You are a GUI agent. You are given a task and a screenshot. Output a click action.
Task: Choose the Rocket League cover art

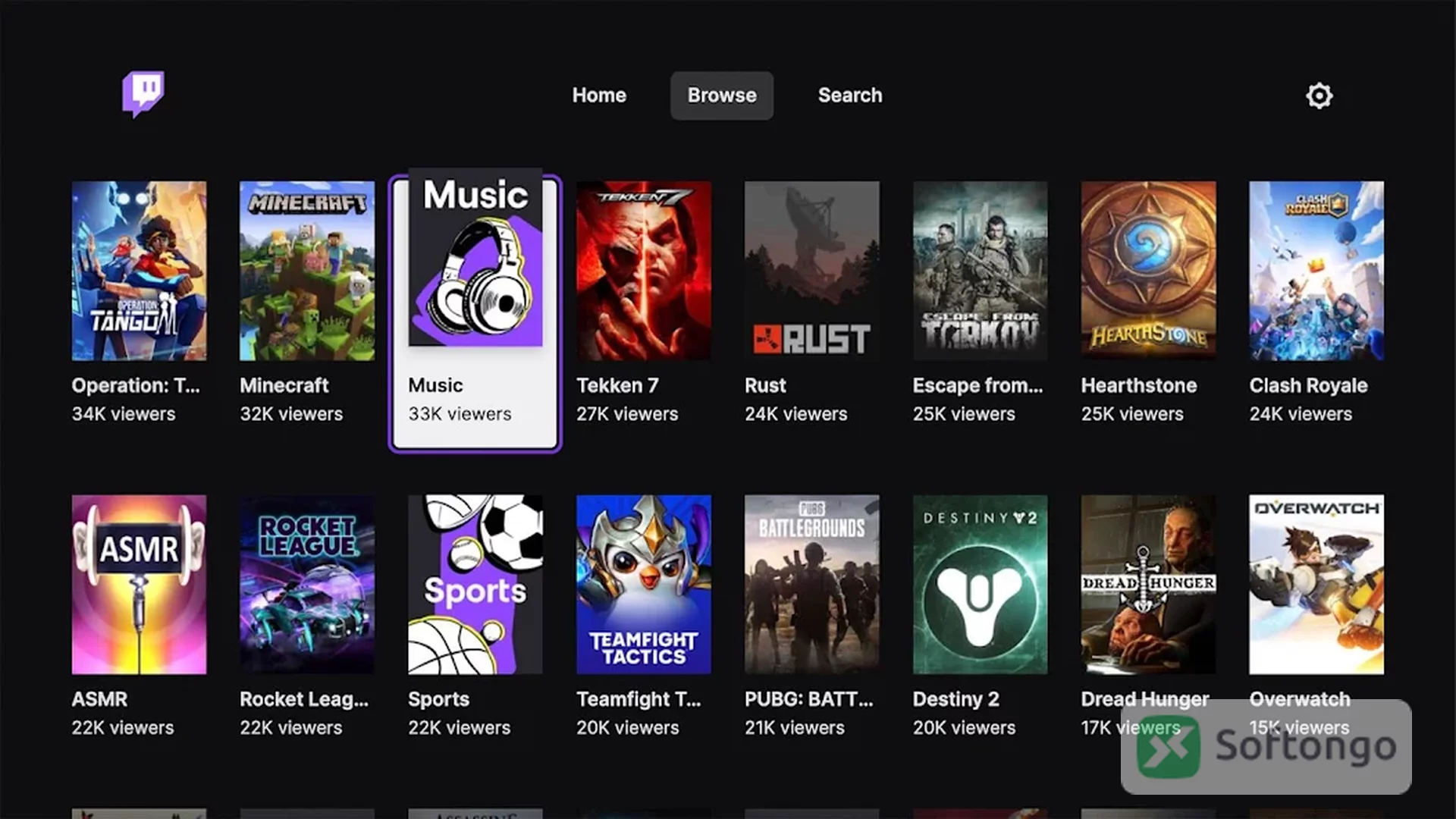(307, 585)
